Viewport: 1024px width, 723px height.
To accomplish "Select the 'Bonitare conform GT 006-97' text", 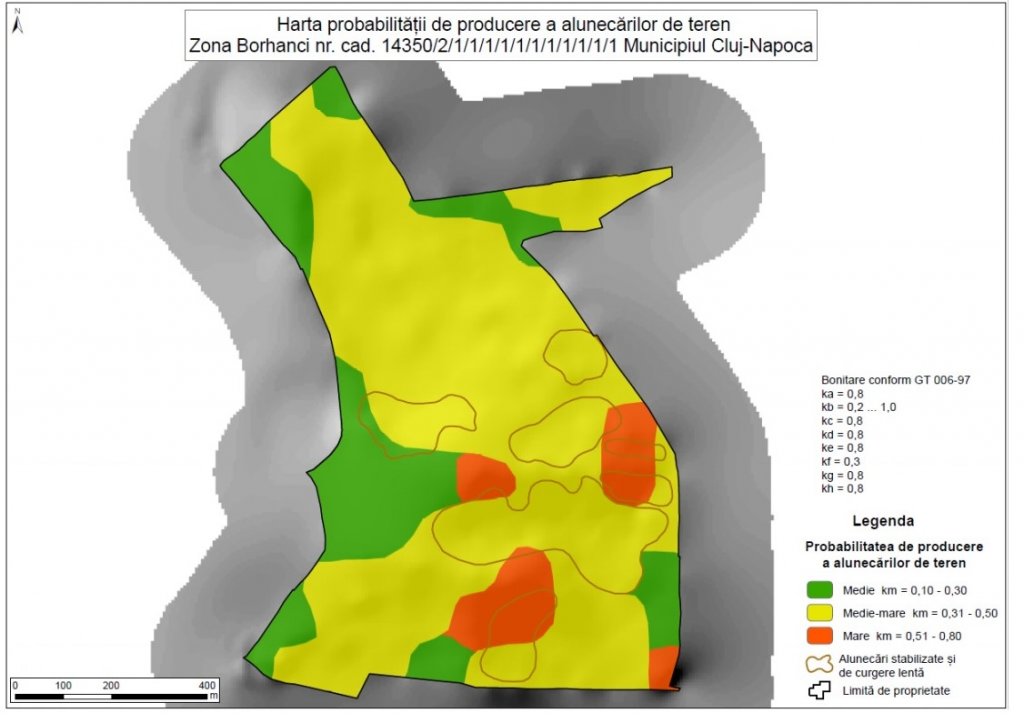I will (x=881, y=381).
